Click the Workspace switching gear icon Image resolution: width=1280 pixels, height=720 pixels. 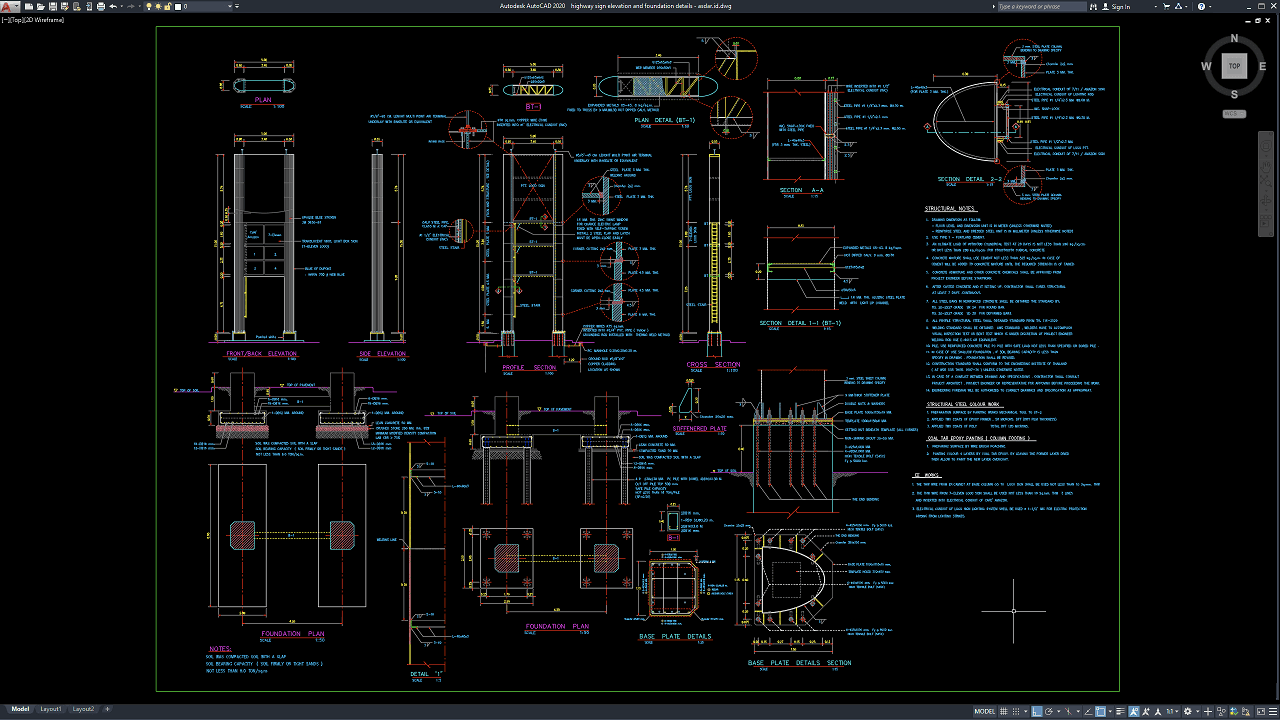tap(1187, 712)
